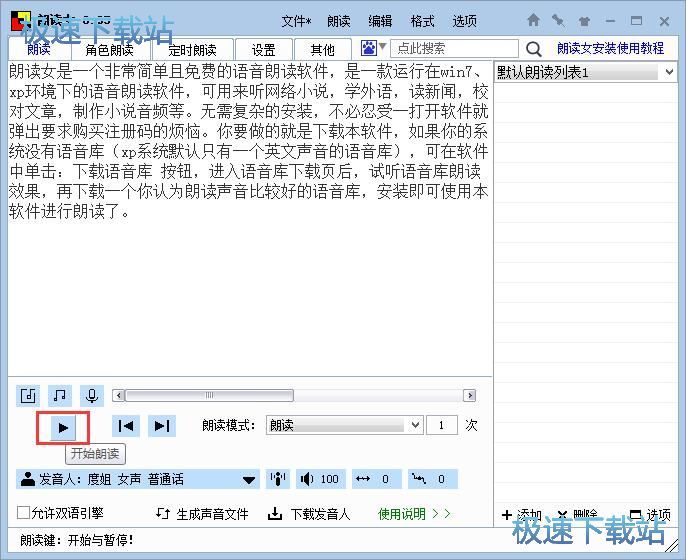Image resolution: width=686 pixels, height=560 pixels.
Task: Click inside the main text editing area
Action: click(x=250, y=219)
